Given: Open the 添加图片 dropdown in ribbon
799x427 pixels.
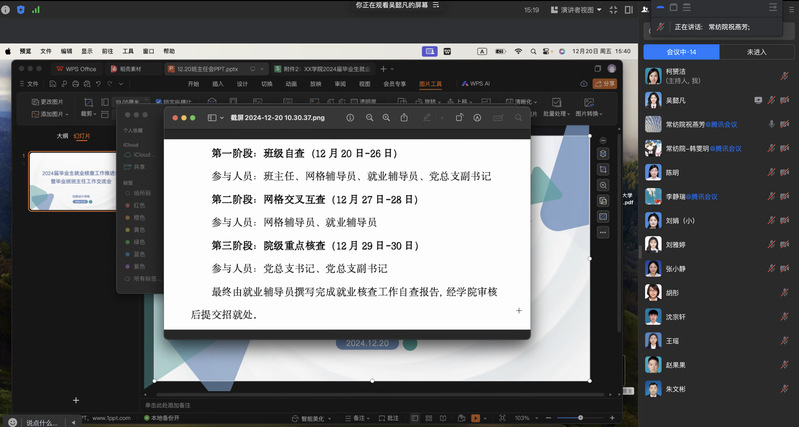Looking at the screenshot, I should pyautogui.click(x=51, y=114).
